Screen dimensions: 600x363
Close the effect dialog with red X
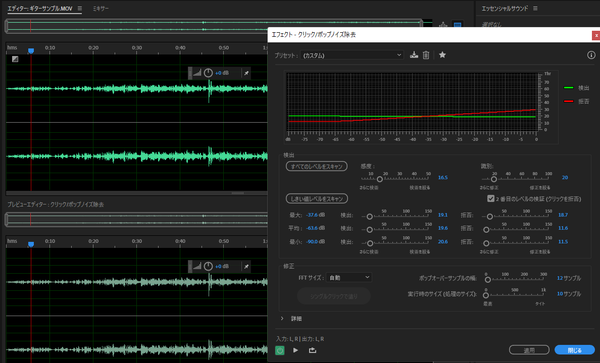[x=596, y=35]
